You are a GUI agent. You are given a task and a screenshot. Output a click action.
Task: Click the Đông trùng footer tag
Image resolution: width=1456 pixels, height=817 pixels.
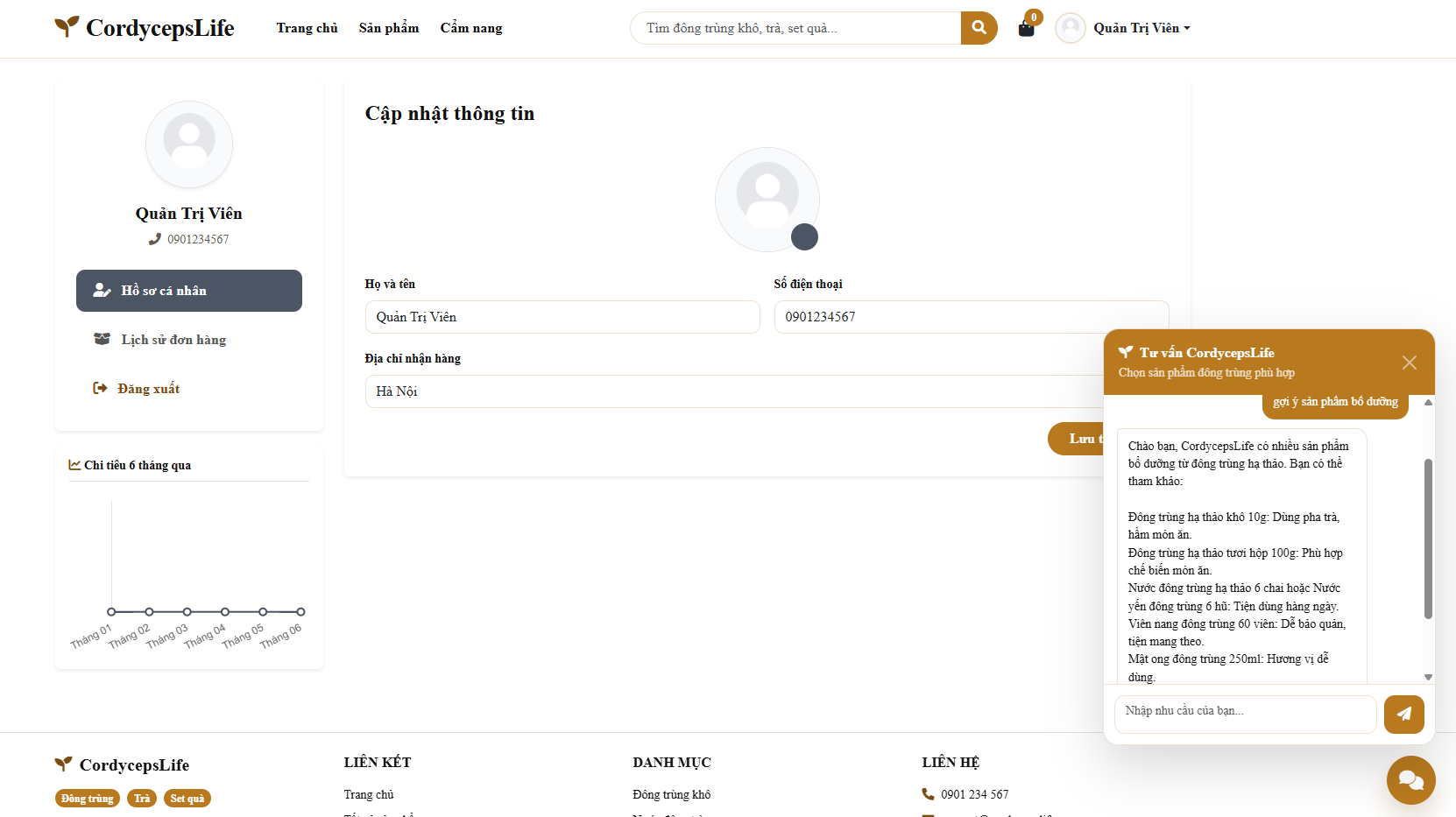pos(88,799)
